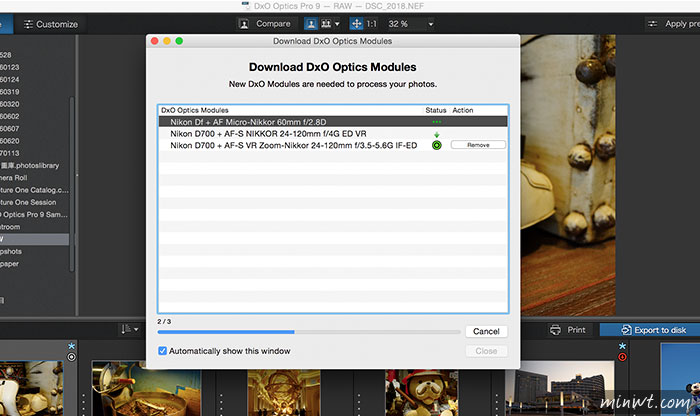Click the green installed circle status icon
Image resolution: width=700 pixels, height=416 pixels.
[437, 145]
